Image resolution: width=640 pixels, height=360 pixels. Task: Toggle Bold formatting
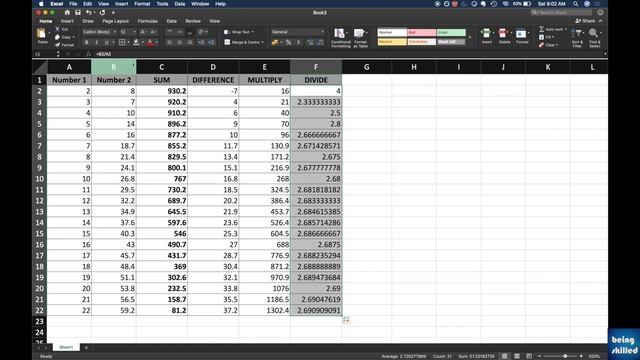point(87,42)
